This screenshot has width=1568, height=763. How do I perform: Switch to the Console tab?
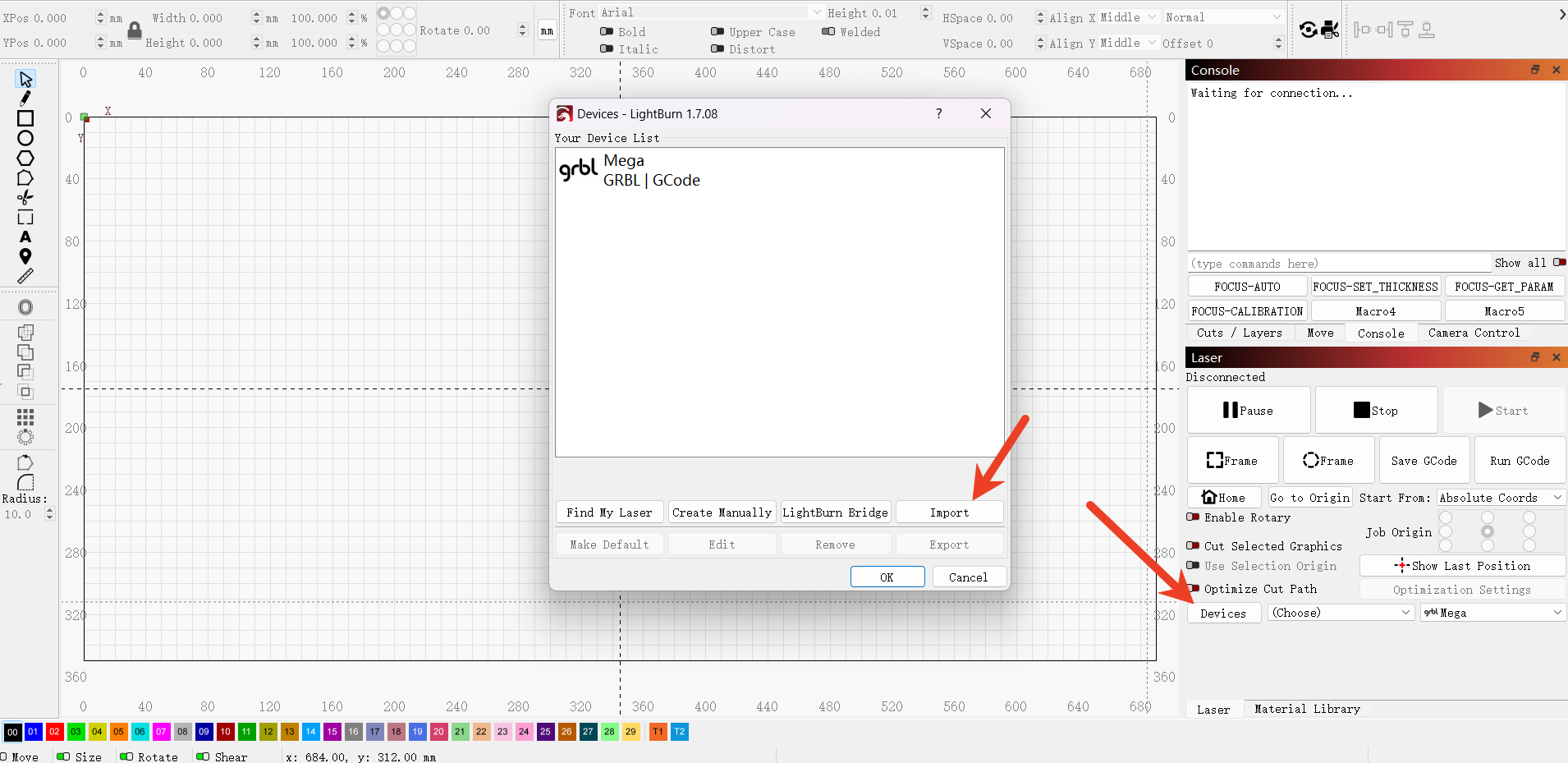[1381, 333]
